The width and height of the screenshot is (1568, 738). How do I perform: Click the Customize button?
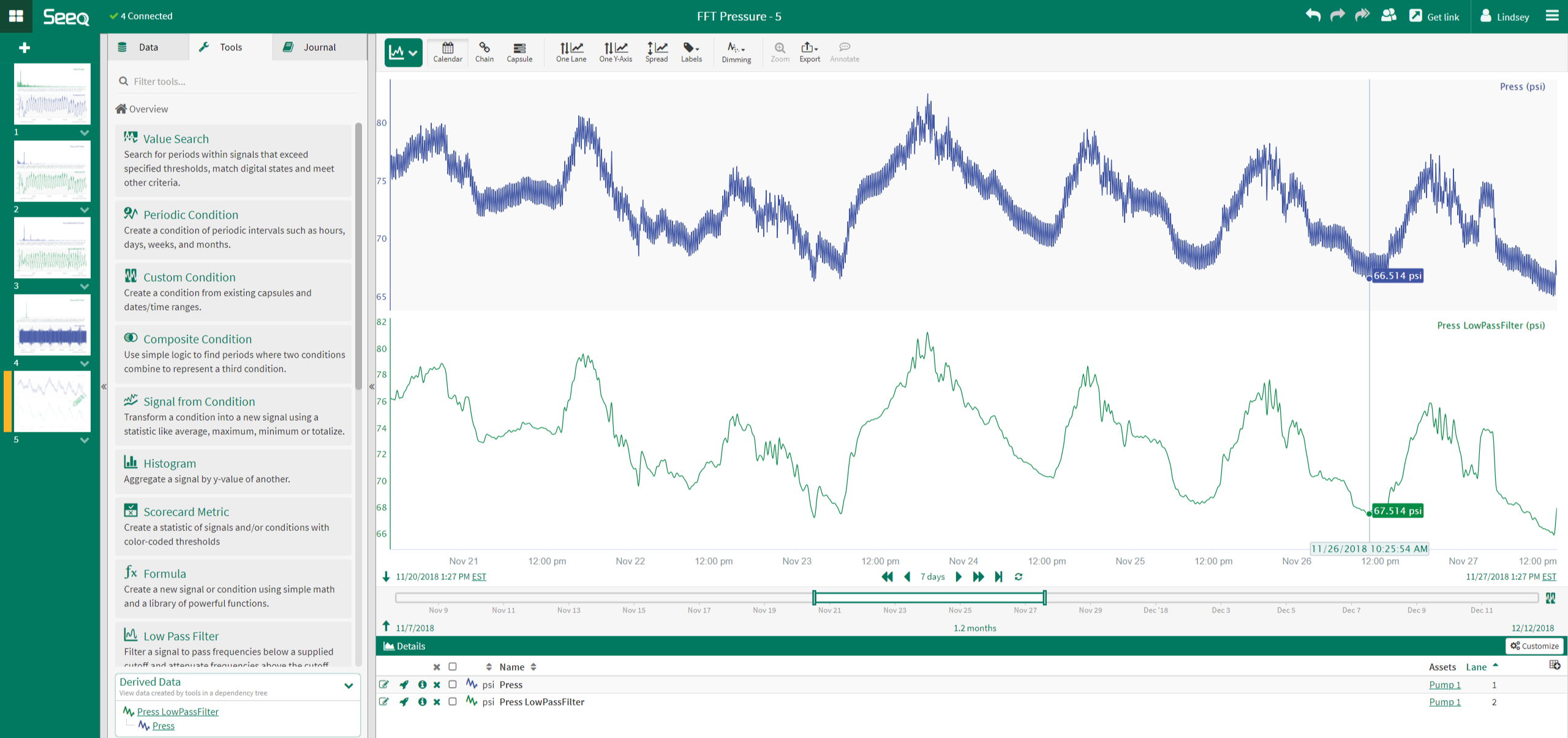click(x=1534, y=646)
